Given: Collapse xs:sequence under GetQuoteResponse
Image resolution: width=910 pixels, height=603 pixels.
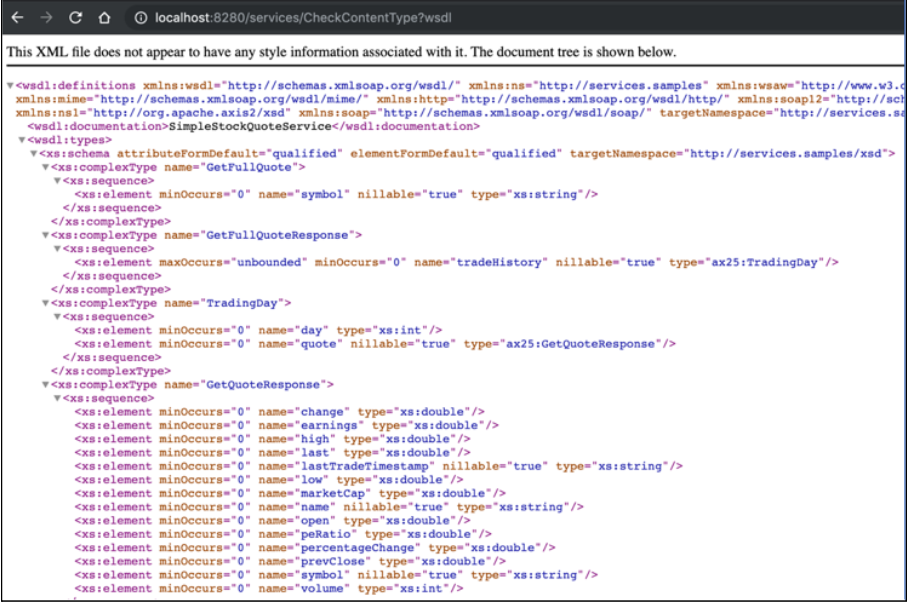Looking at the screenshot, I should click(x=57, y=398).
